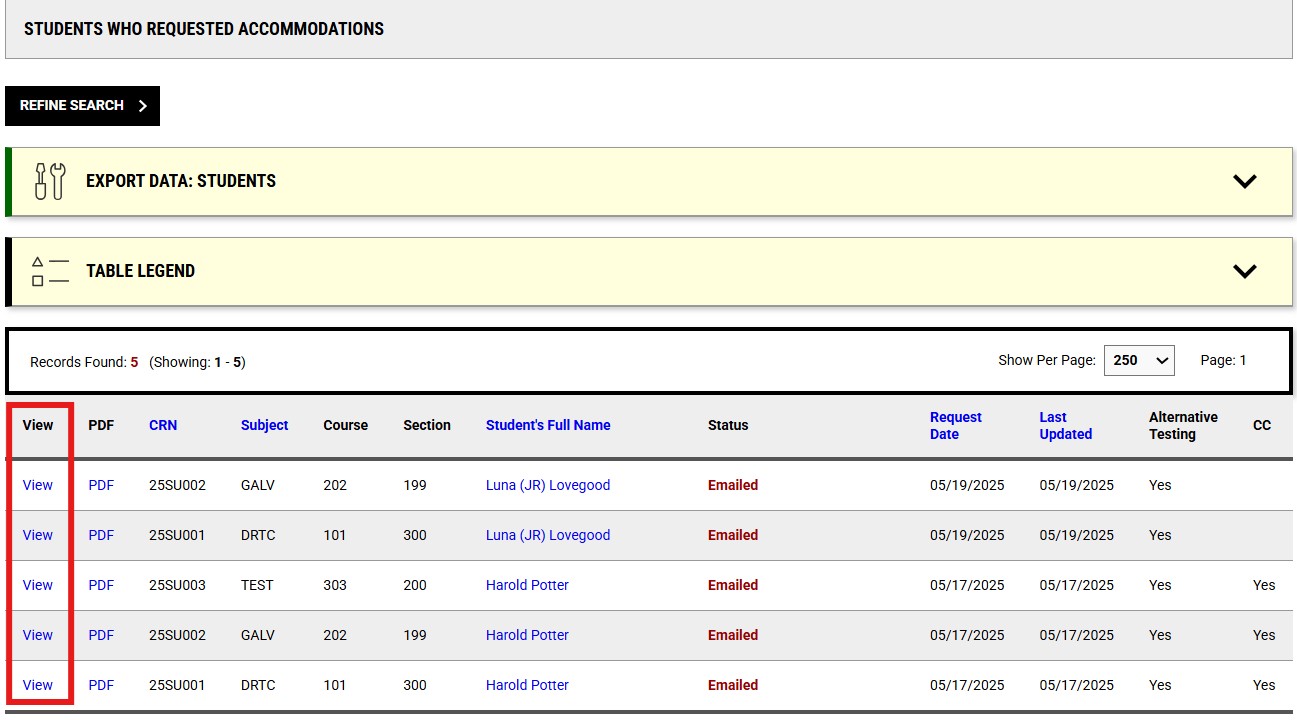Image resolution: width=1297 pixels, height=720 pixels.
Task: Open PDF for Harold Potter TEST 303 row
Action: point(101,585)
